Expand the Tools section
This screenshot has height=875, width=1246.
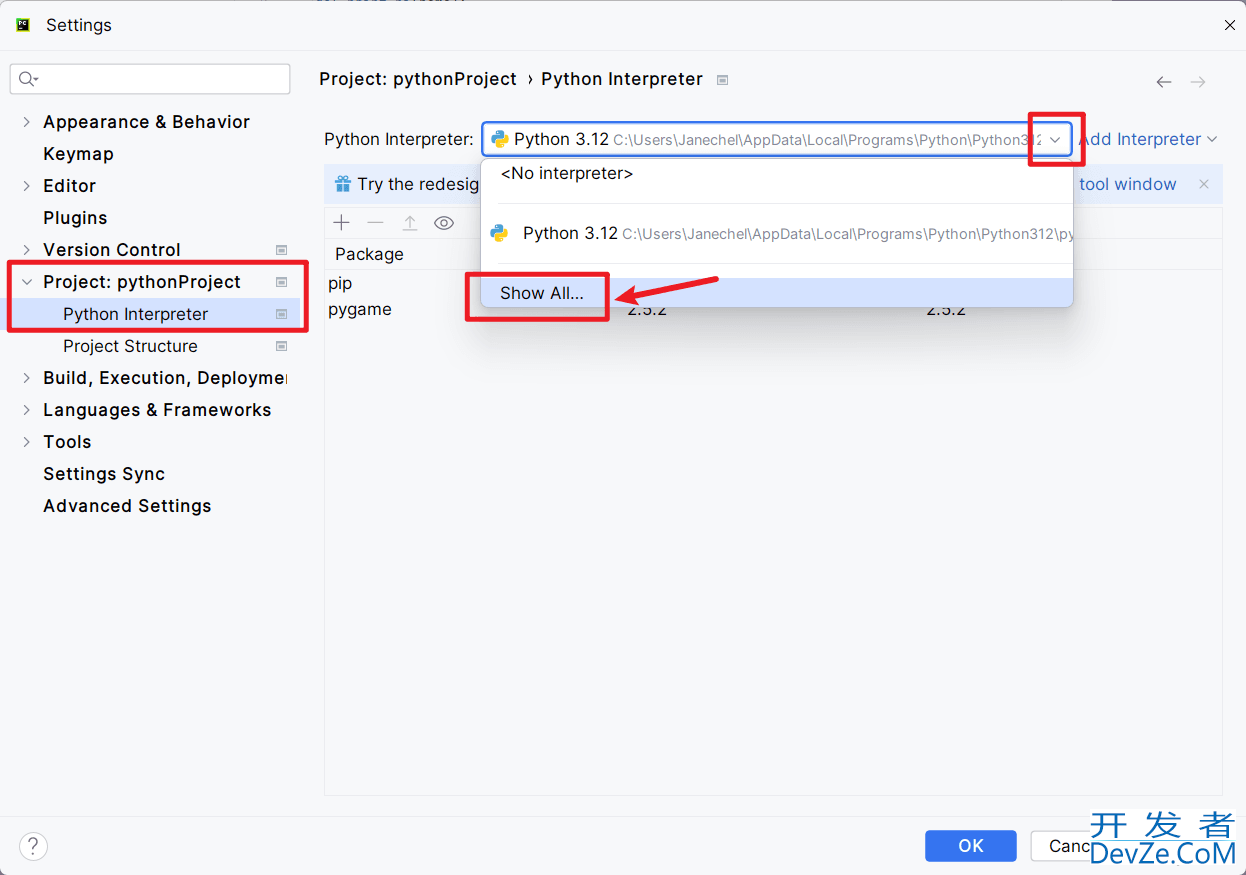coord(27,442)
